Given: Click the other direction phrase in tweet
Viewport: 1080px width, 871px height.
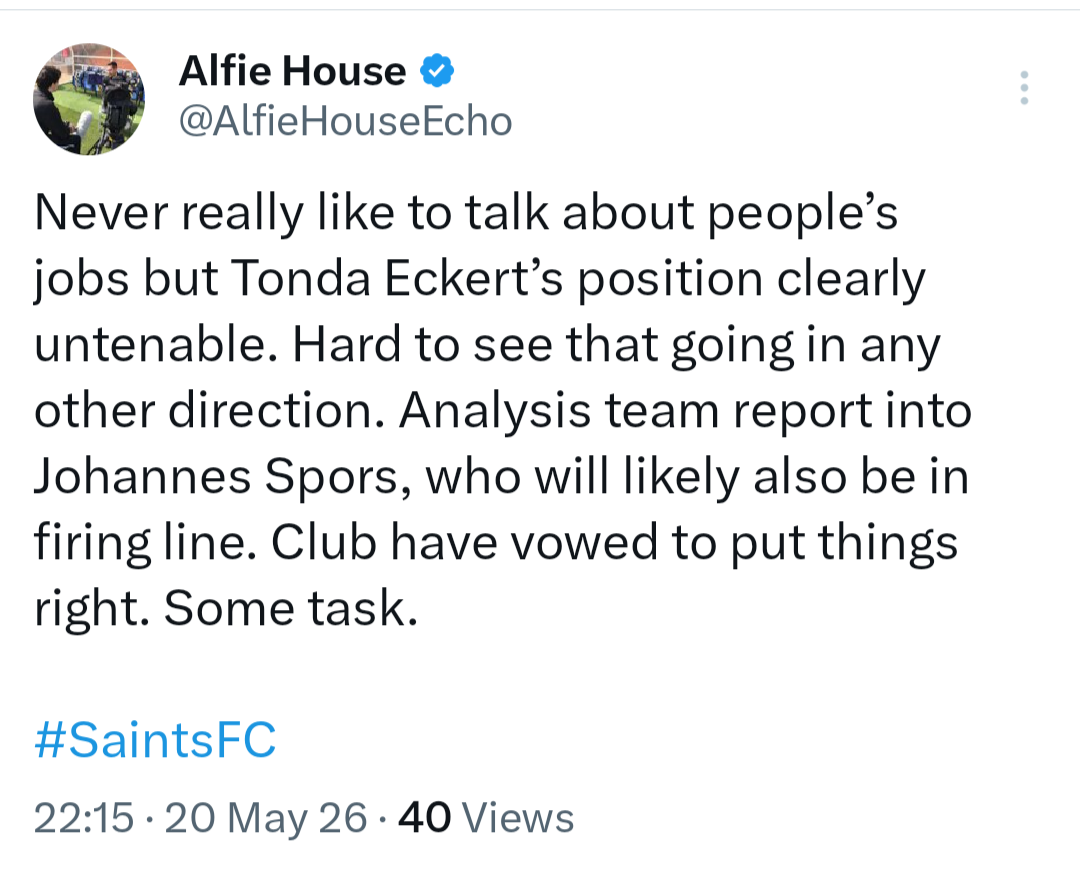Looking at the screenshot, I should (x=209, y=411).
